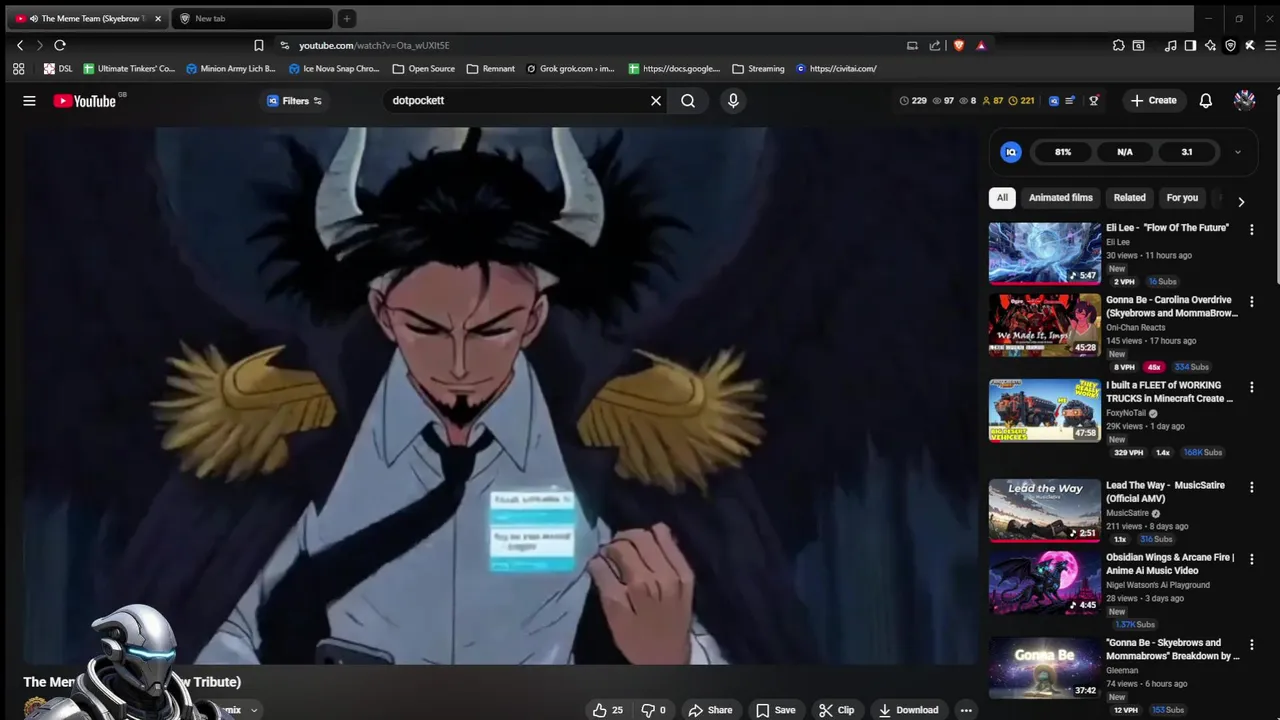The width and height of the screenshot is (1280, 720).
Task: Open more options for Carolina Overdrive video
Action: tap(1251, 301)
